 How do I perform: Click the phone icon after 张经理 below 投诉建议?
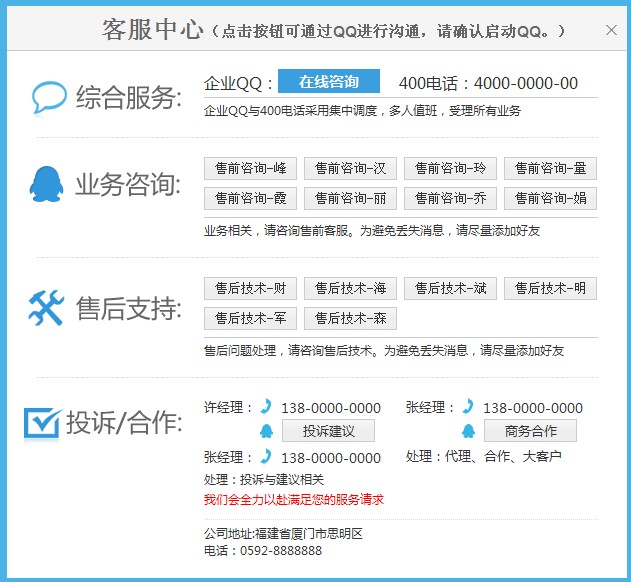[266, 456]
